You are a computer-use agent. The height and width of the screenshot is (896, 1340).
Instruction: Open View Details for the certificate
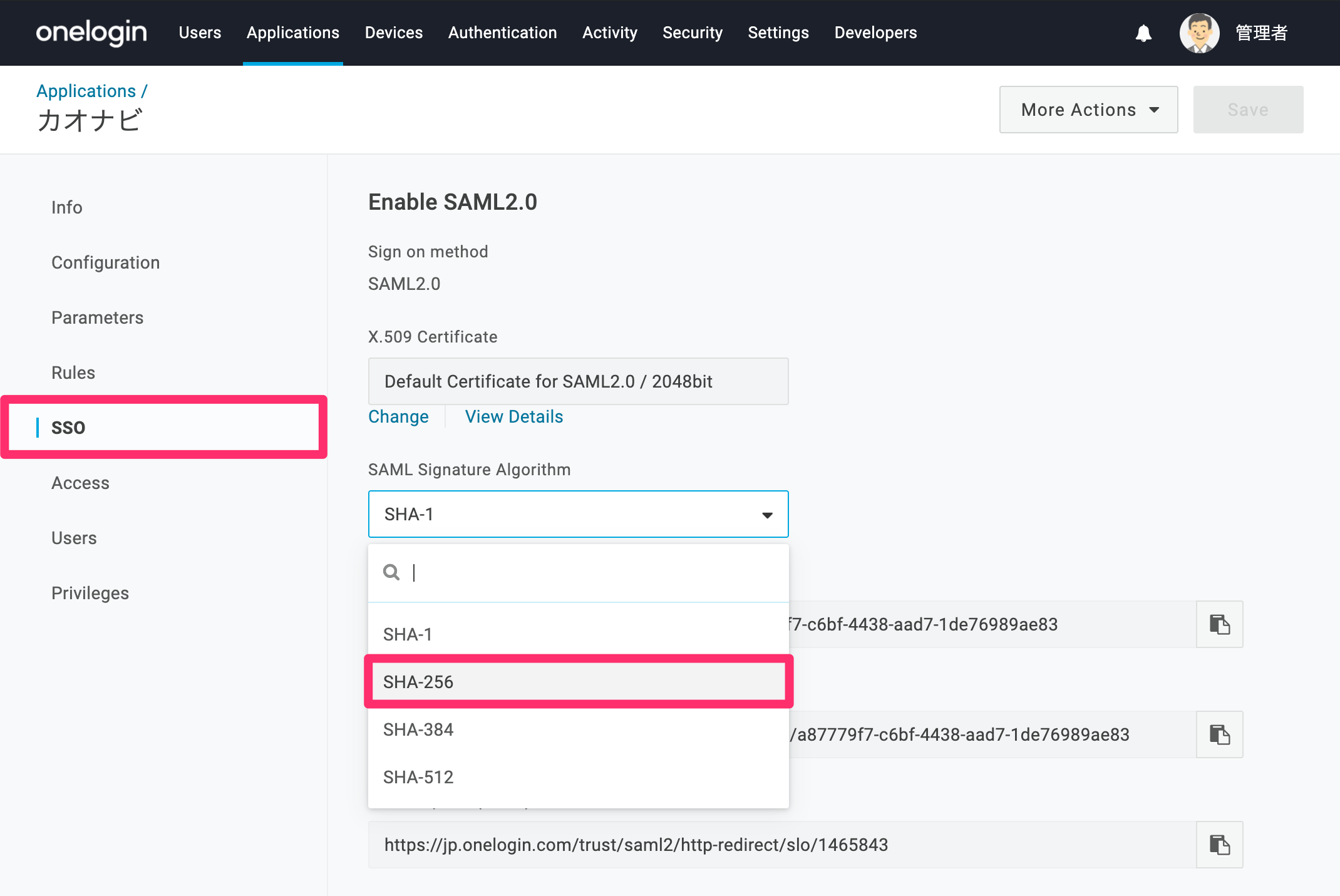click(x=514, y=416)
